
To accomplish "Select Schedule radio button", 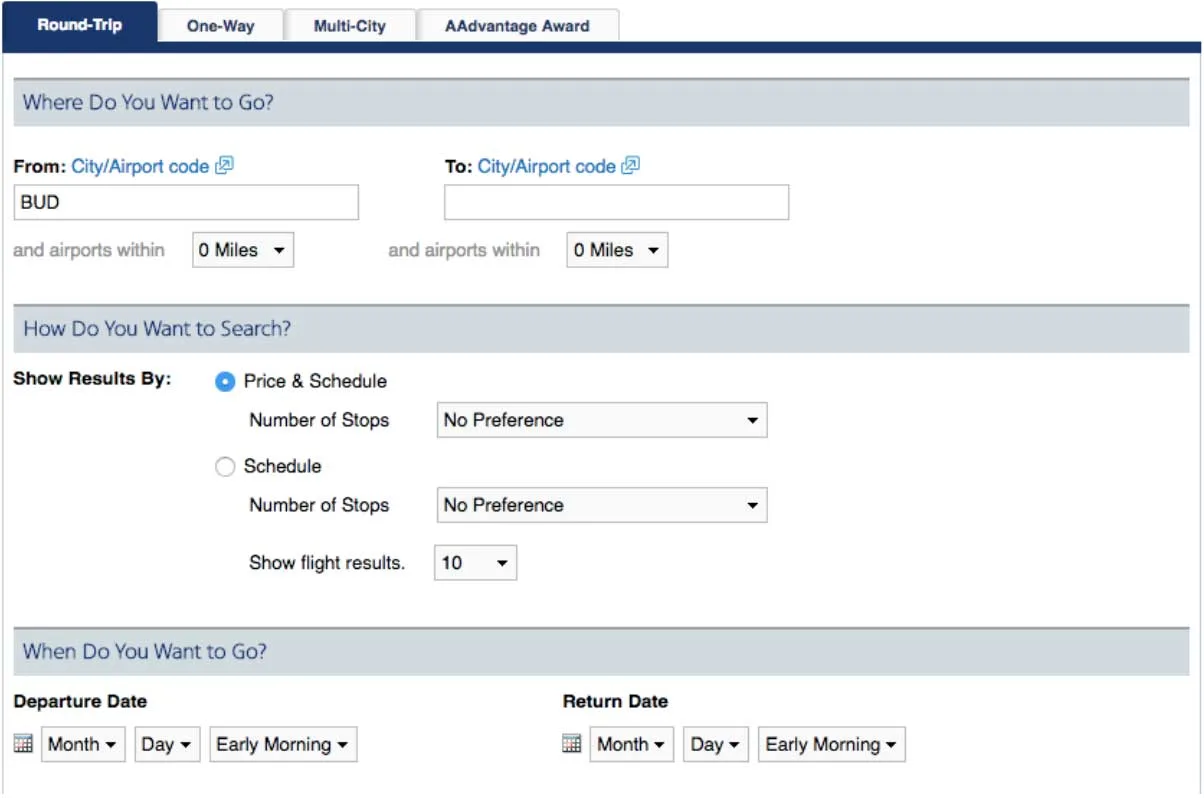I will 225,466.
